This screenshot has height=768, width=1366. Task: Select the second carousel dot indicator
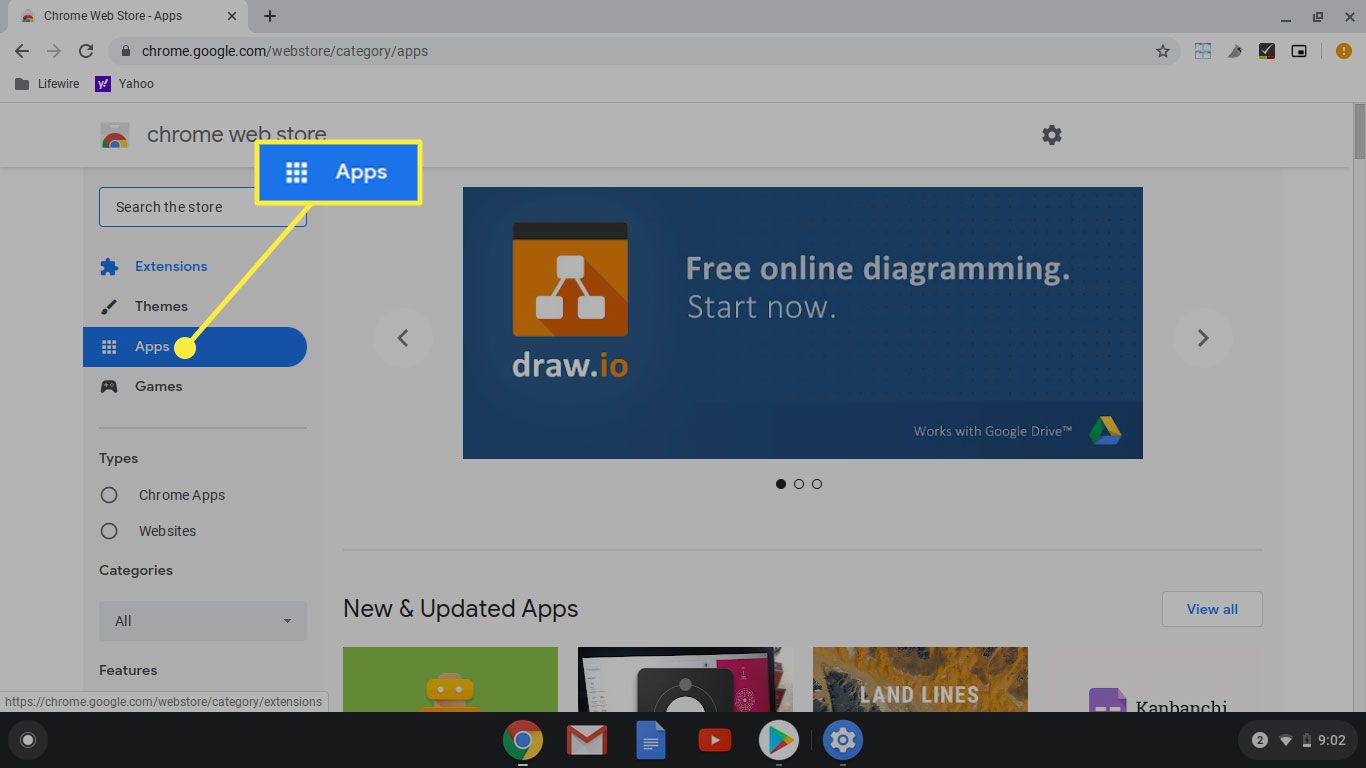799,484
